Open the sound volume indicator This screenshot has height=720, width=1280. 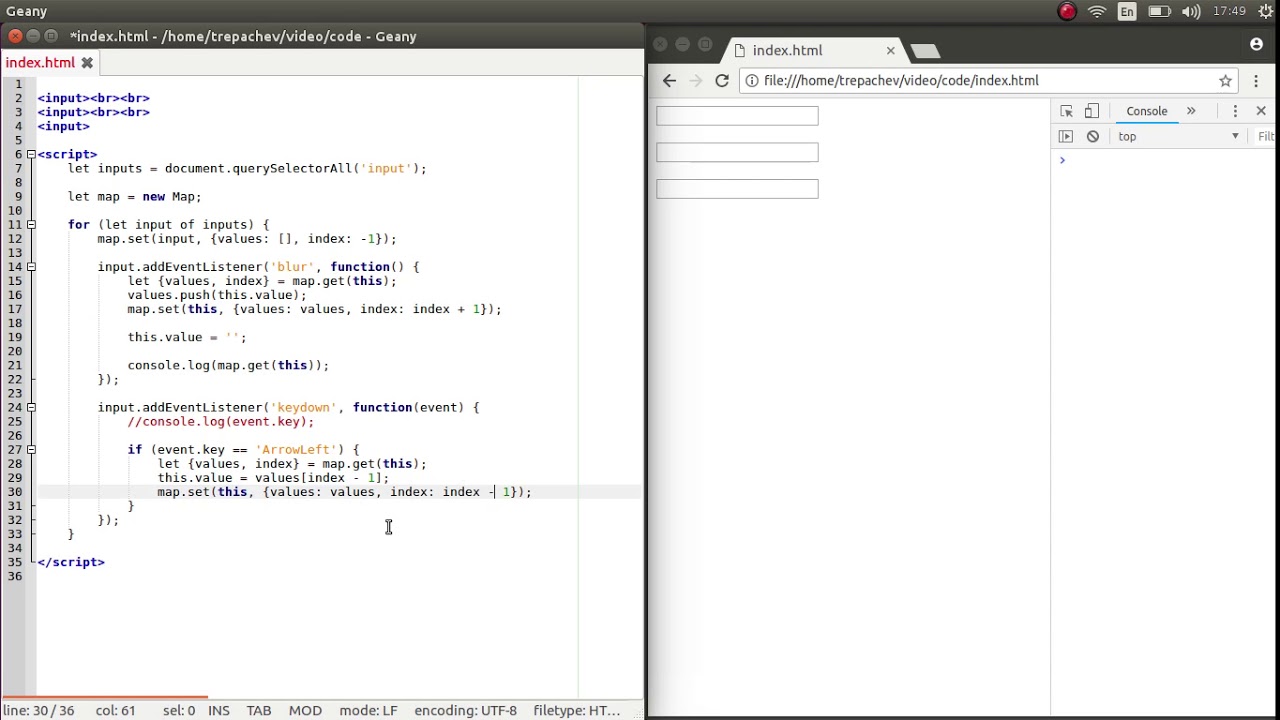(1191, 12)
